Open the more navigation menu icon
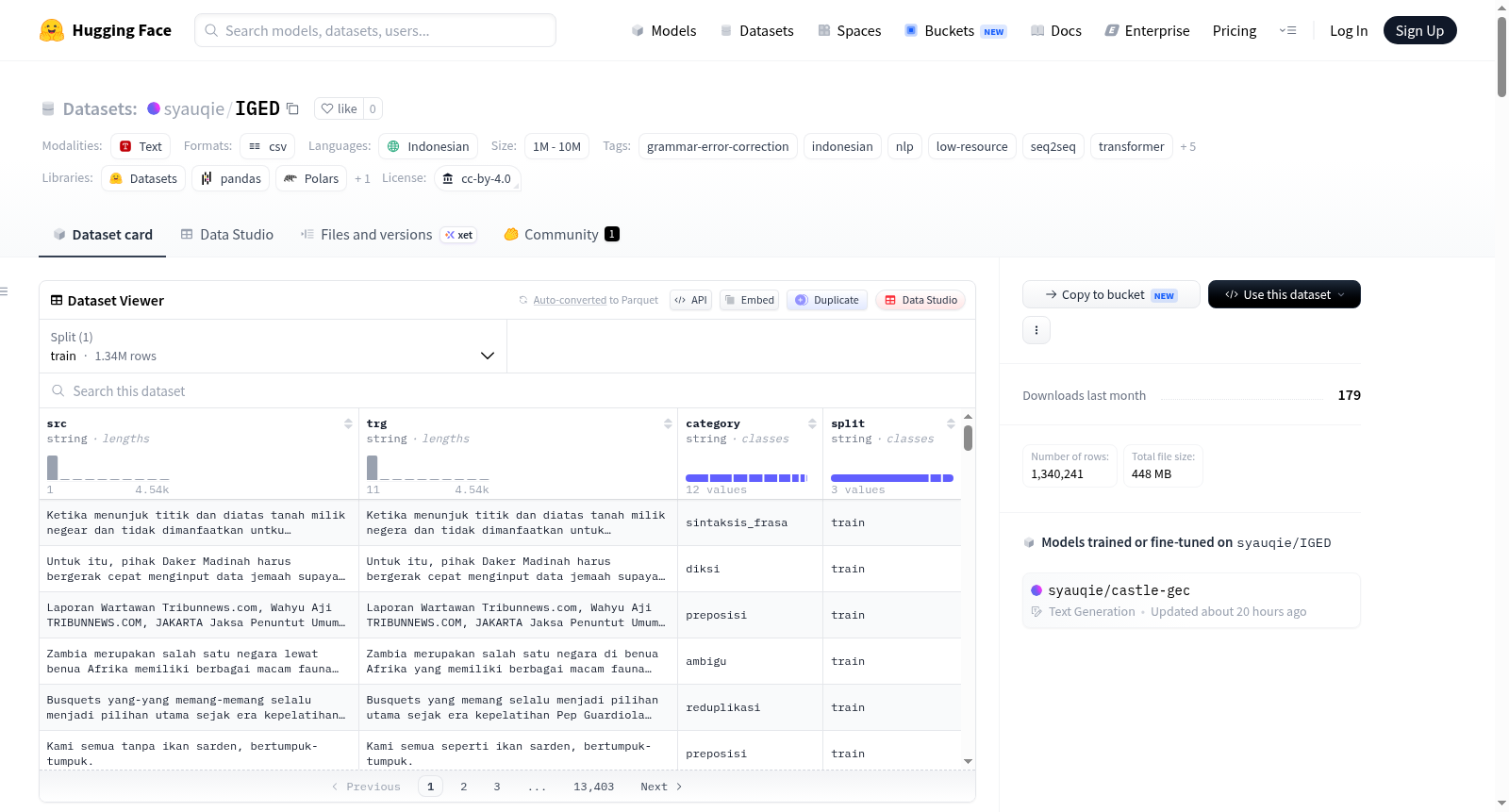 click(x=1287, y=30)
